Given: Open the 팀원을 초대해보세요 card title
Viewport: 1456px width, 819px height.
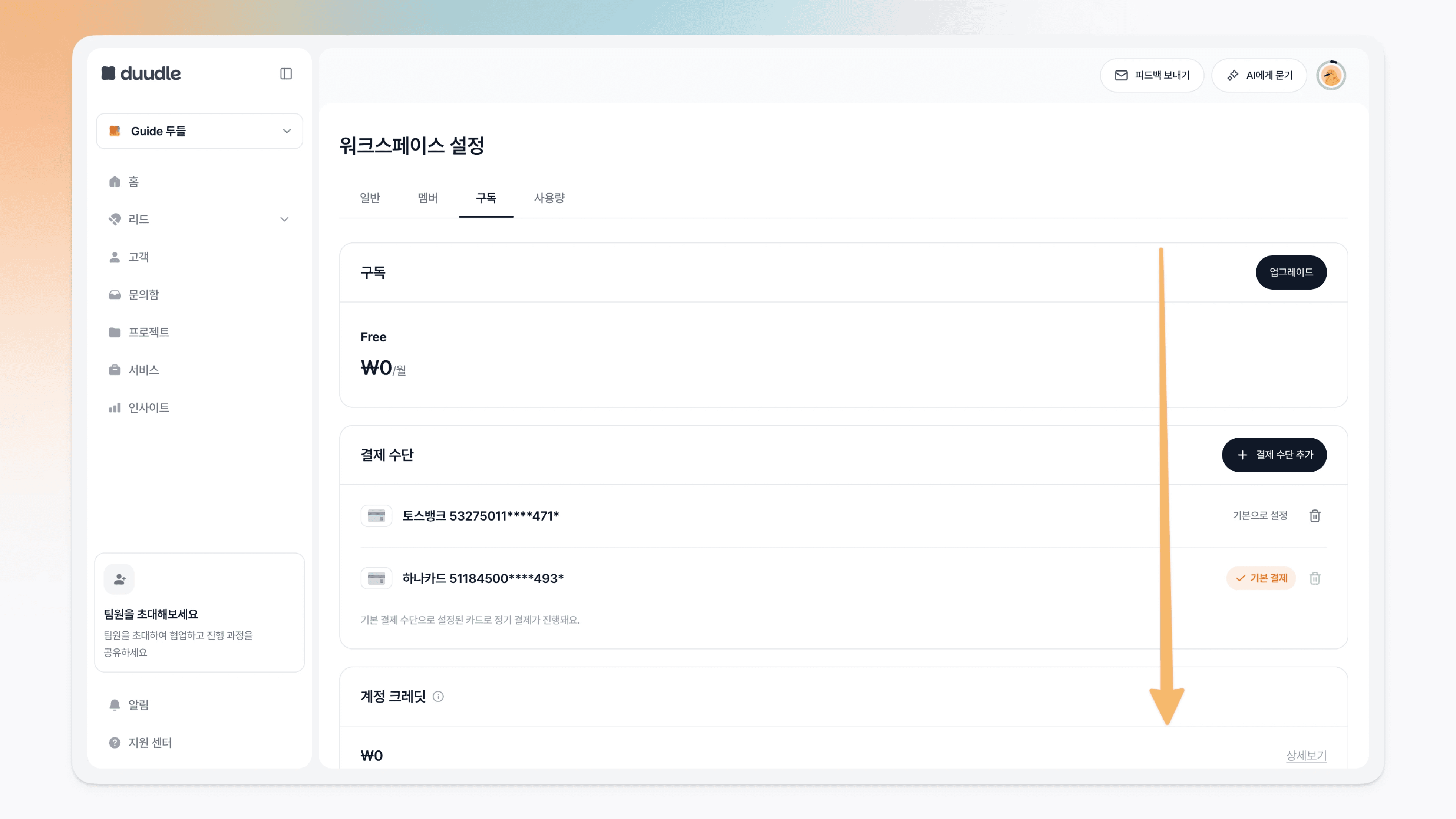Looking at the screenshot, I should coord(151,614).
